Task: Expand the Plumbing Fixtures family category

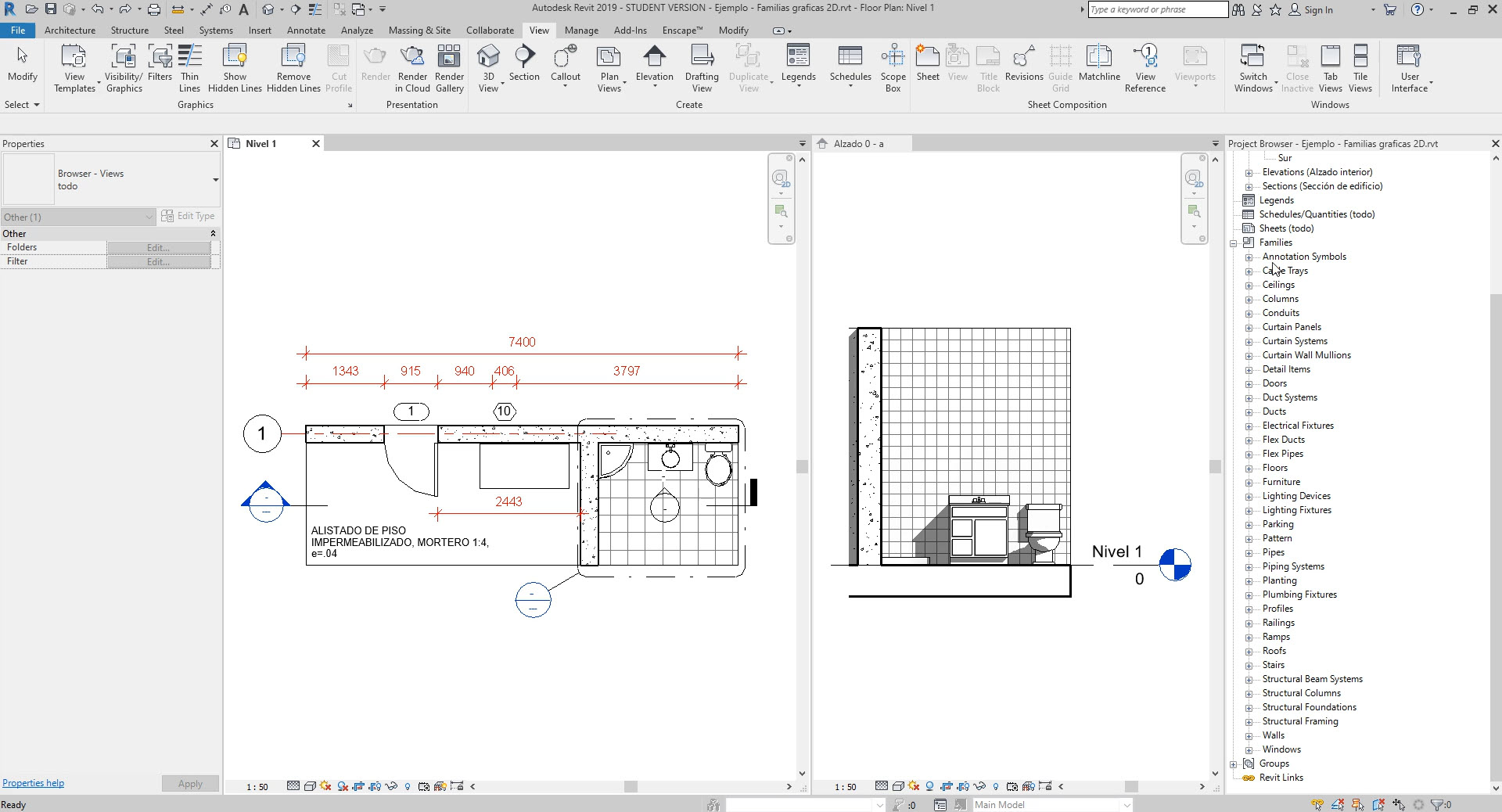Action: click(x=1249, y=595)
